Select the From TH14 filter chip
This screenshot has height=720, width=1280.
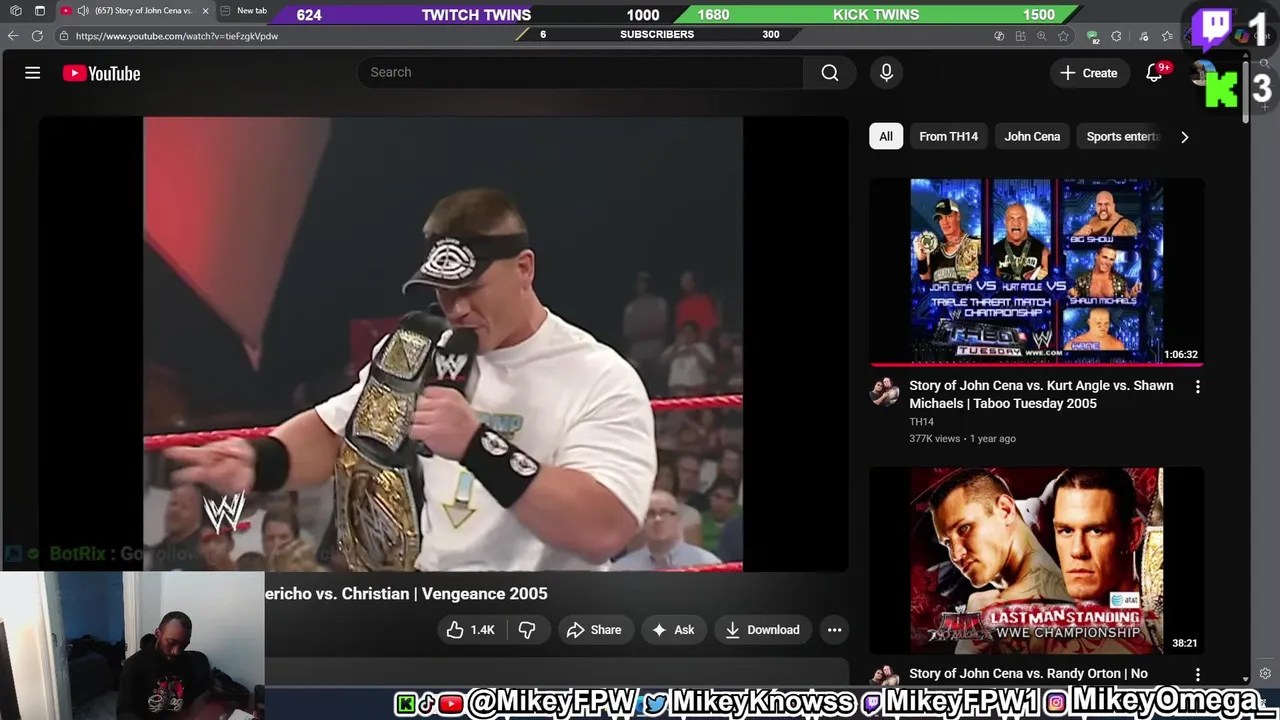tap(948, 136)
